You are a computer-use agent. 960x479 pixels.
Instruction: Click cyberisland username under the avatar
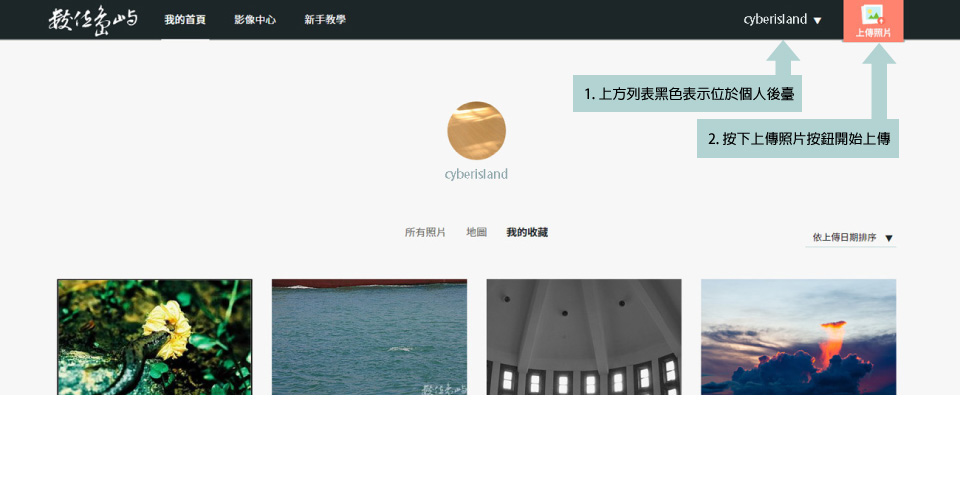click(x=476, y=174)
